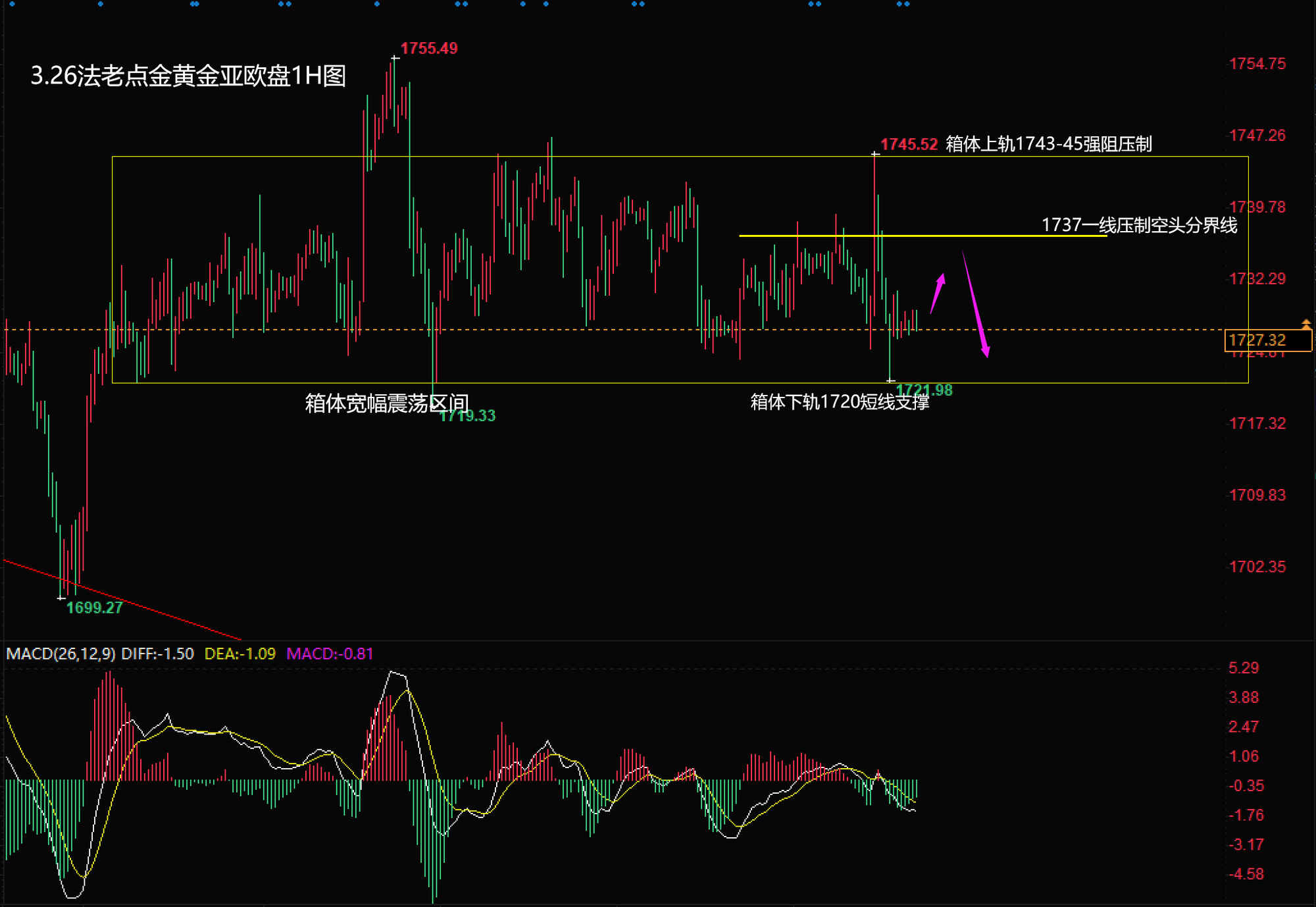This screenshot has width=1316, height=907.
Task: Select the chart title 3.26法老点金黄金亚欧盘1H图
Action: (188, 76)
